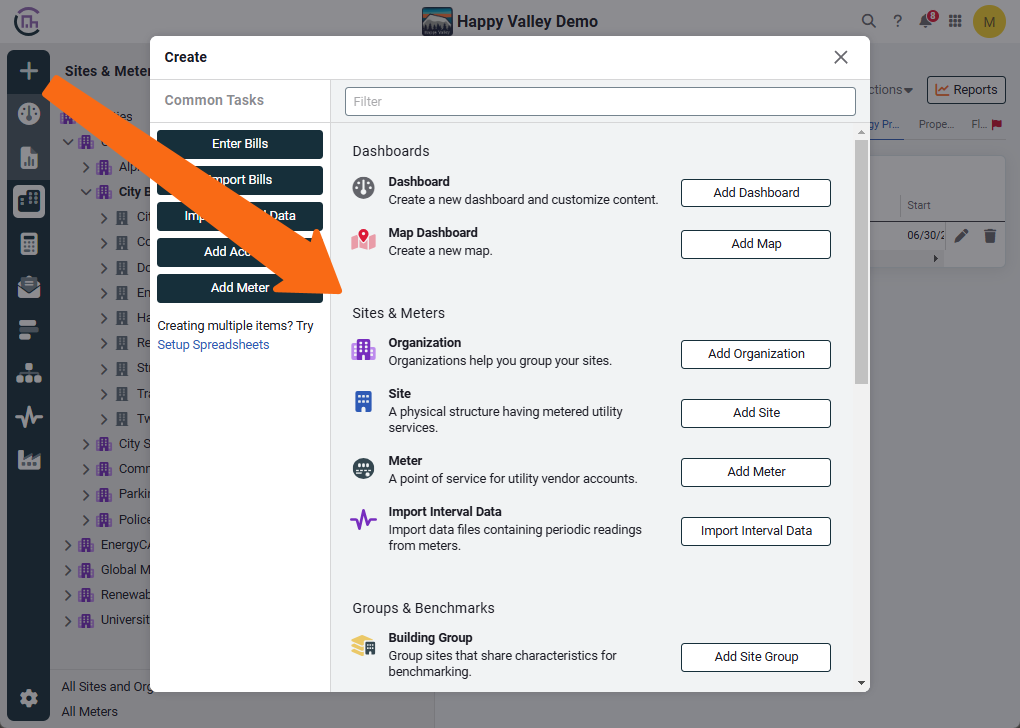The image size is (1020, 728).
Task: Click the scroll up arrow in Create dialog
Action: [x=861, y=132]
